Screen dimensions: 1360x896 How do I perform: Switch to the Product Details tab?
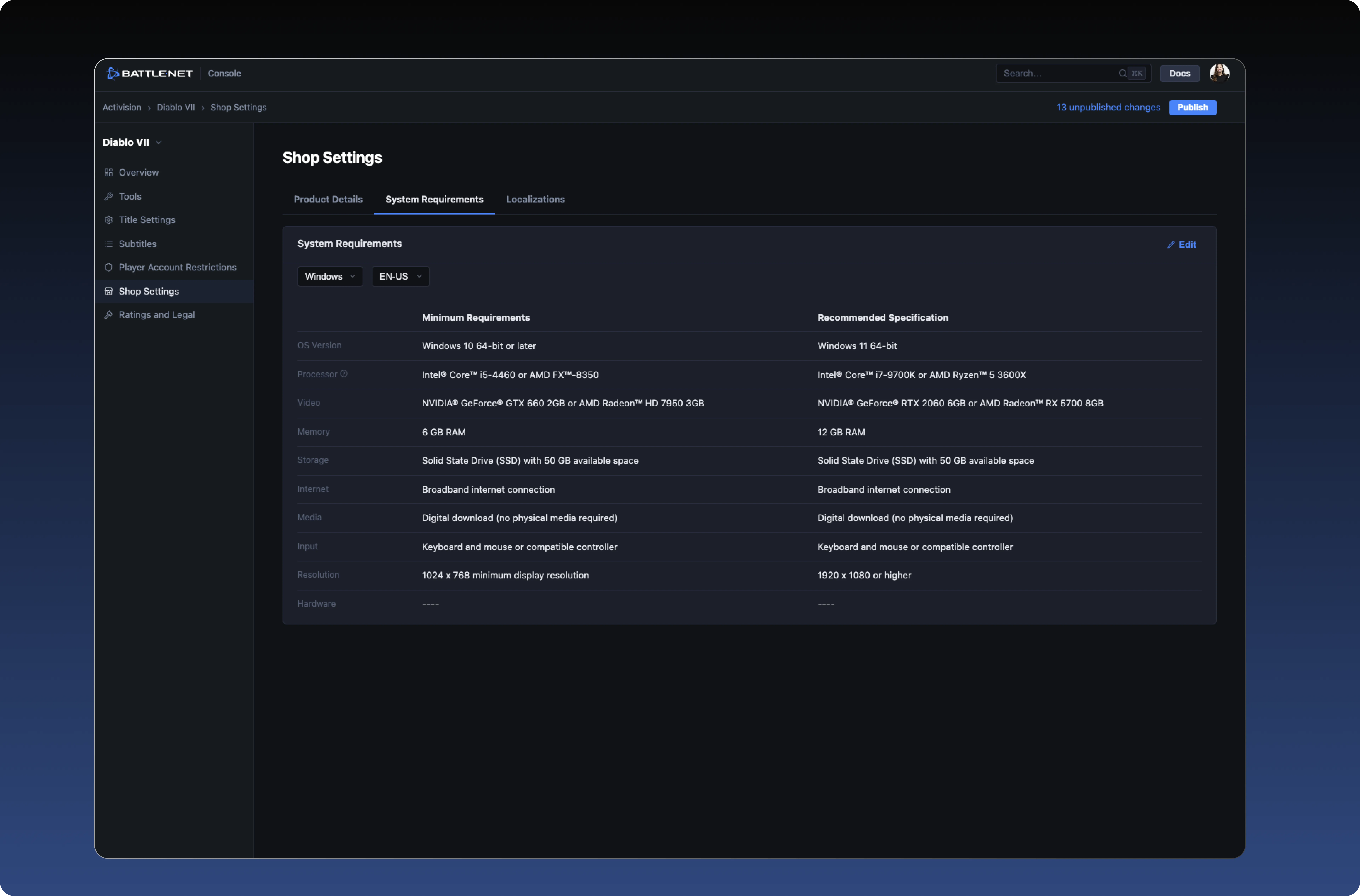click(328, 199)
